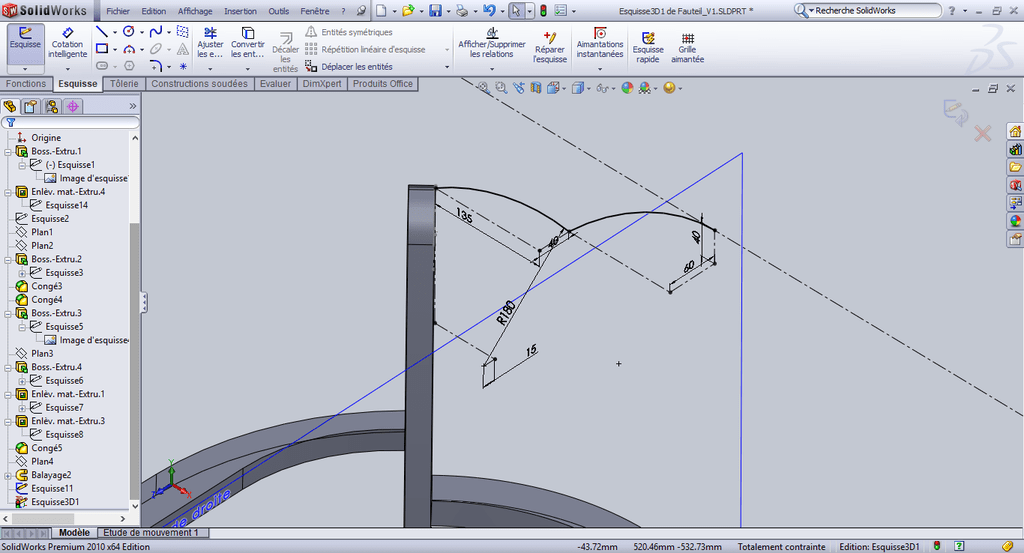The height and width of the screenshot is (553, 1024).
Task: Click Réparer l'esquisse tool
Action: click(549, 47)
